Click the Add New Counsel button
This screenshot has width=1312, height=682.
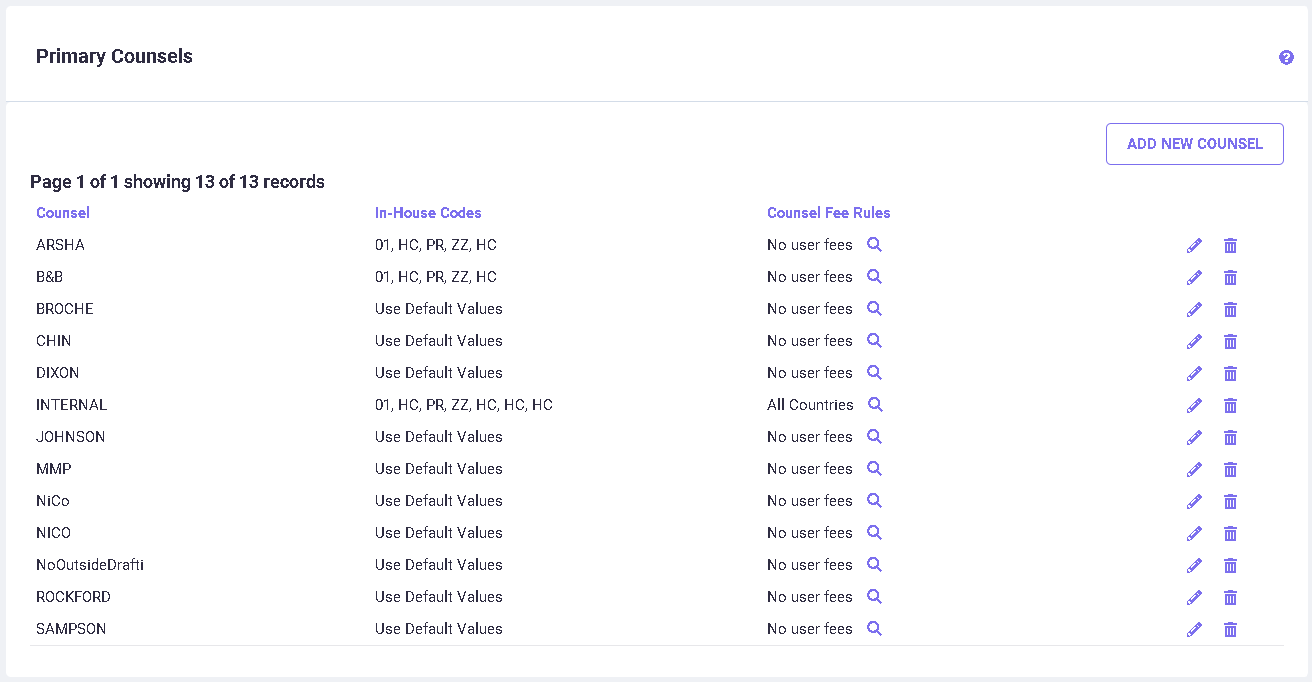[x=1194, y=144]
